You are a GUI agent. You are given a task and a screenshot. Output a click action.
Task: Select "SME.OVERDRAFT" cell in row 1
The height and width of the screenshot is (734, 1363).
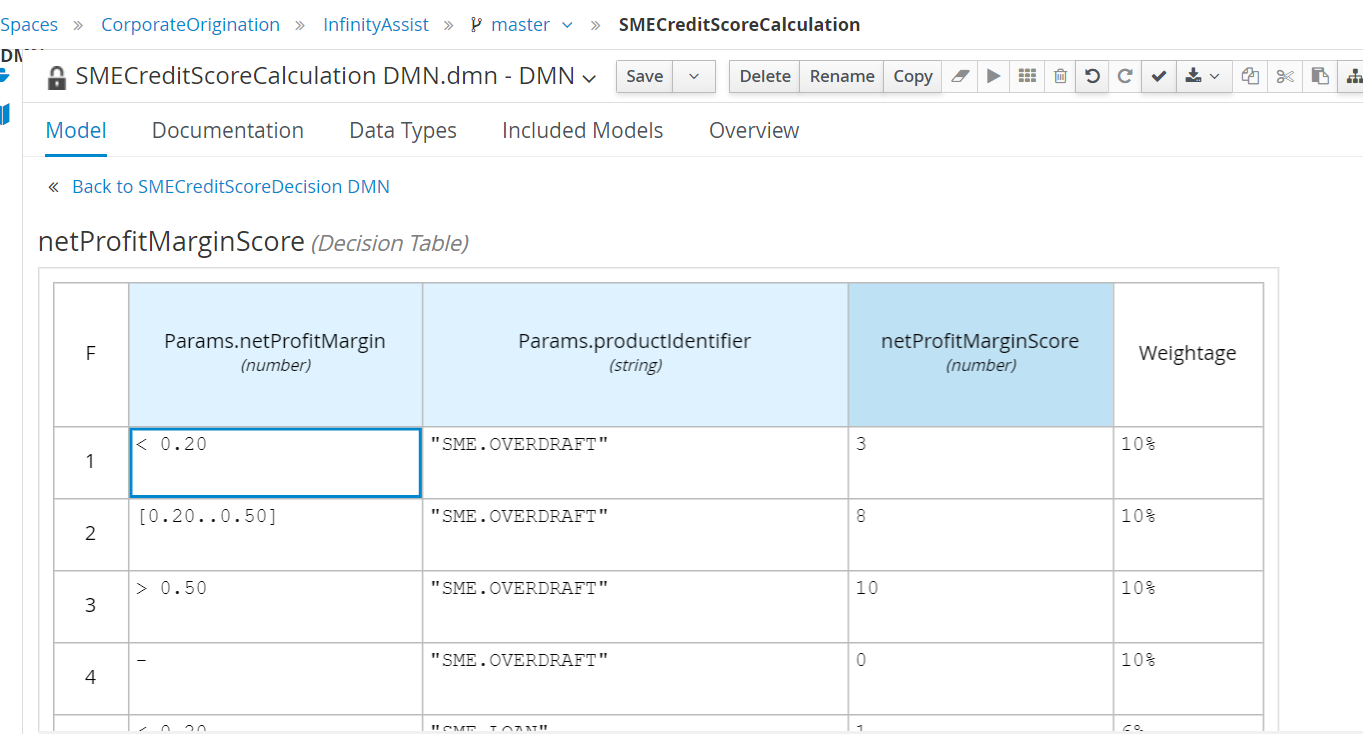635,462
